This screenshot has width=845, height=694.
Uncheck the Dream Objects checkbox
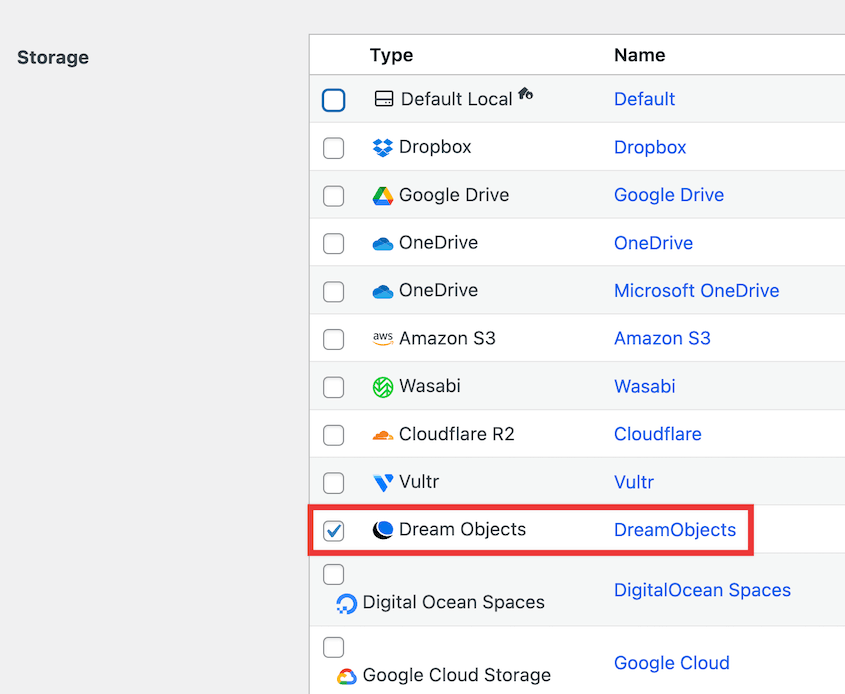click(334, 531)
